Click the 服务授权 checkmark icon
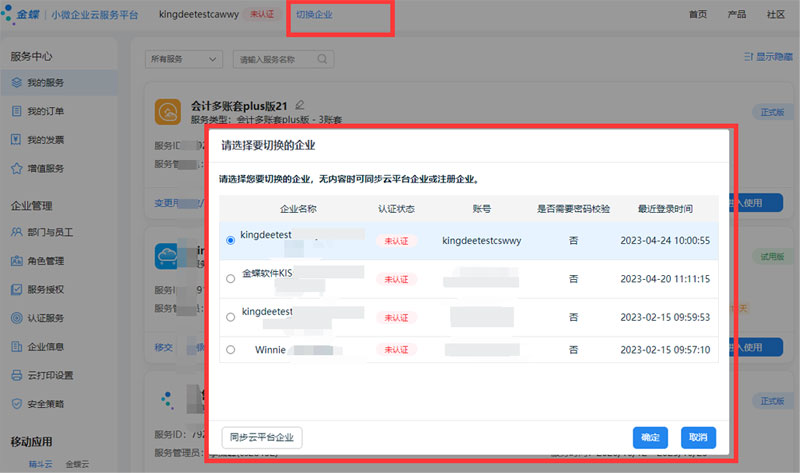This screenshot has height=473, width=800. pos(16,289)
